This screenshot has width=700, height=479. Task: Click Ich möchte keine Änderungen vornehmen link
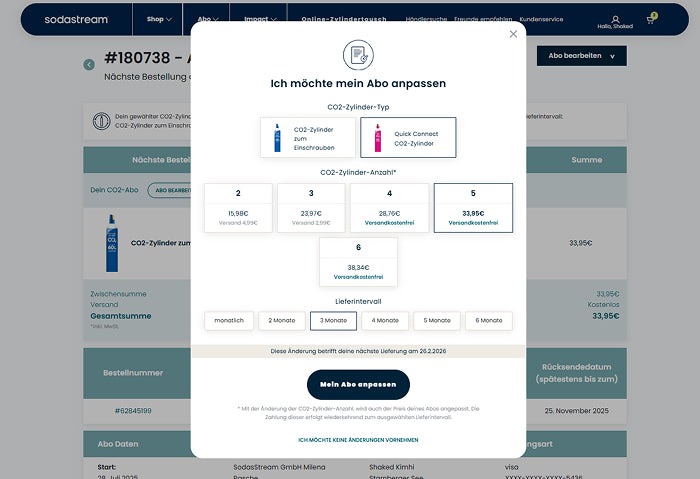point(358,439)
